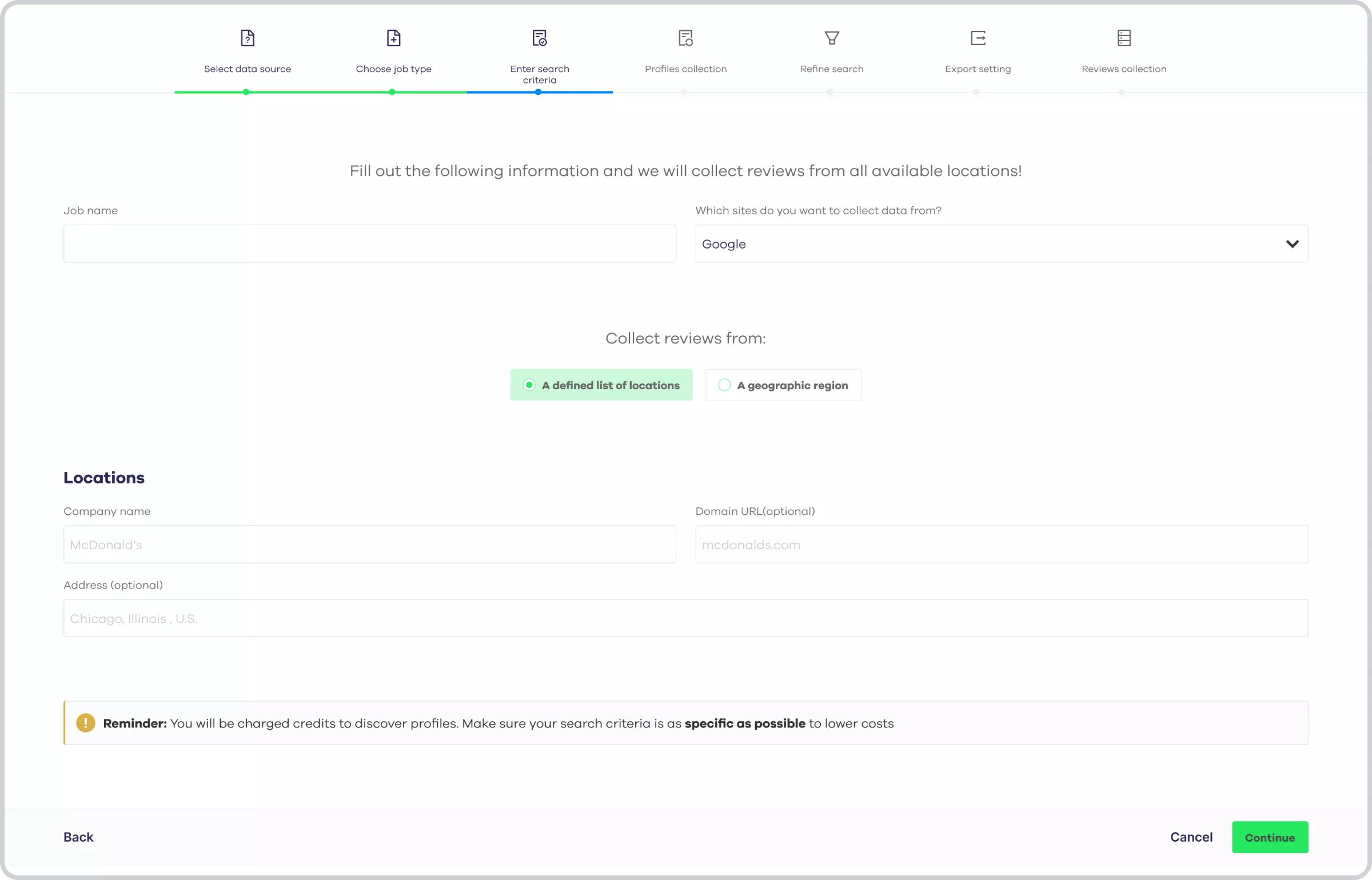
Task: Go to the 'Profiles collection' step label
Action: click(685, 69)
